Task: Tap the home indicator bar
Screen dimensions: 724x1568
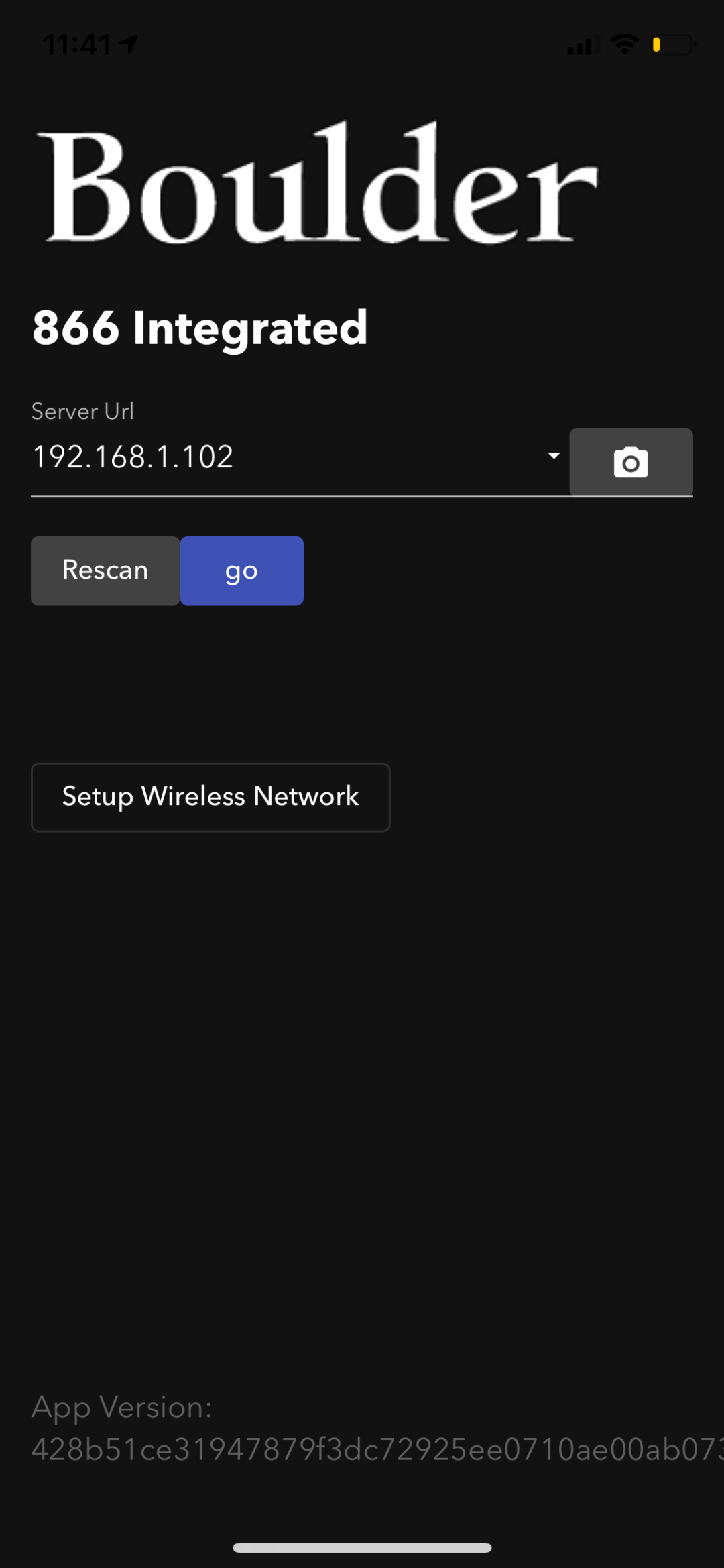Action: click(x=362, y=1548)
